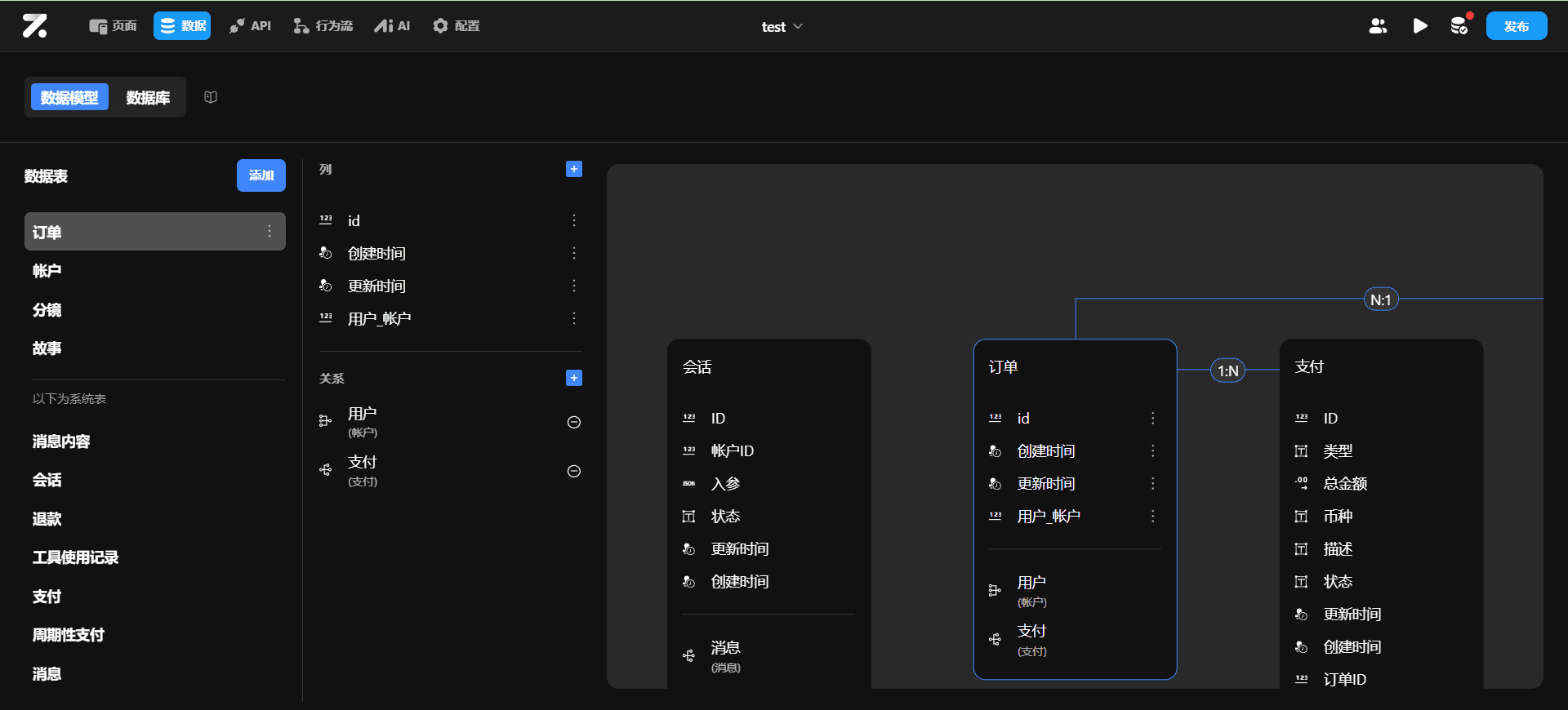This screenshot has height=710, width=1568.
Task: Open database sync status icon
Action: coord(1460,26)
